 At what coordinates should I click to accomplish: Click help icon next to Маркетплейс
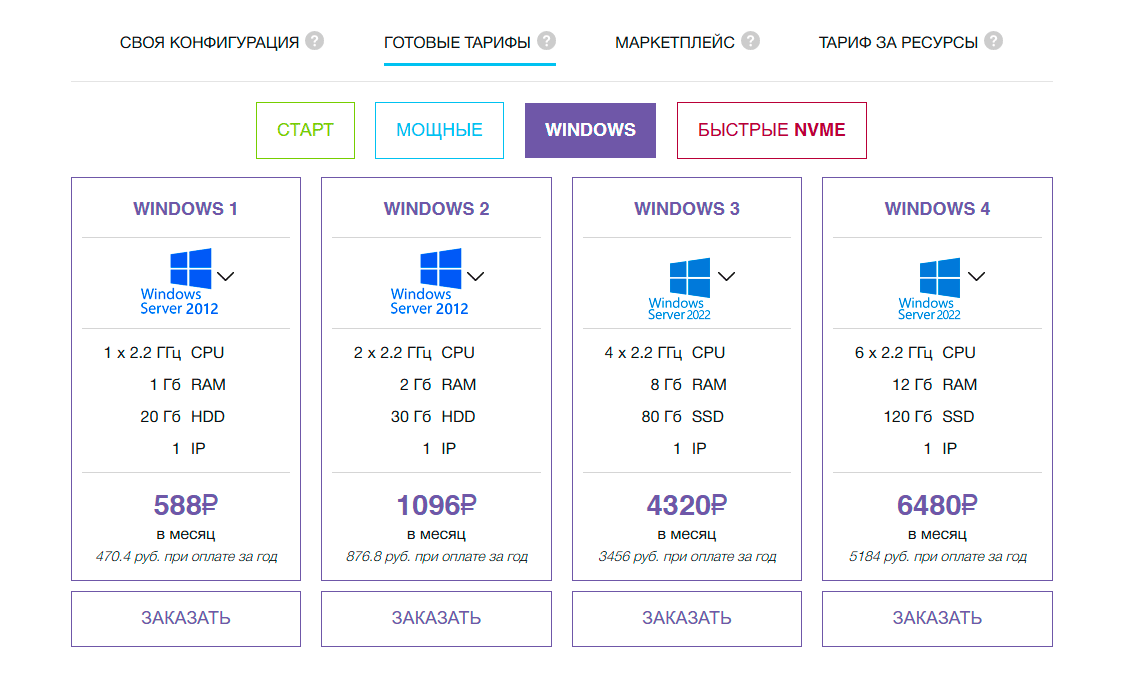751,41
